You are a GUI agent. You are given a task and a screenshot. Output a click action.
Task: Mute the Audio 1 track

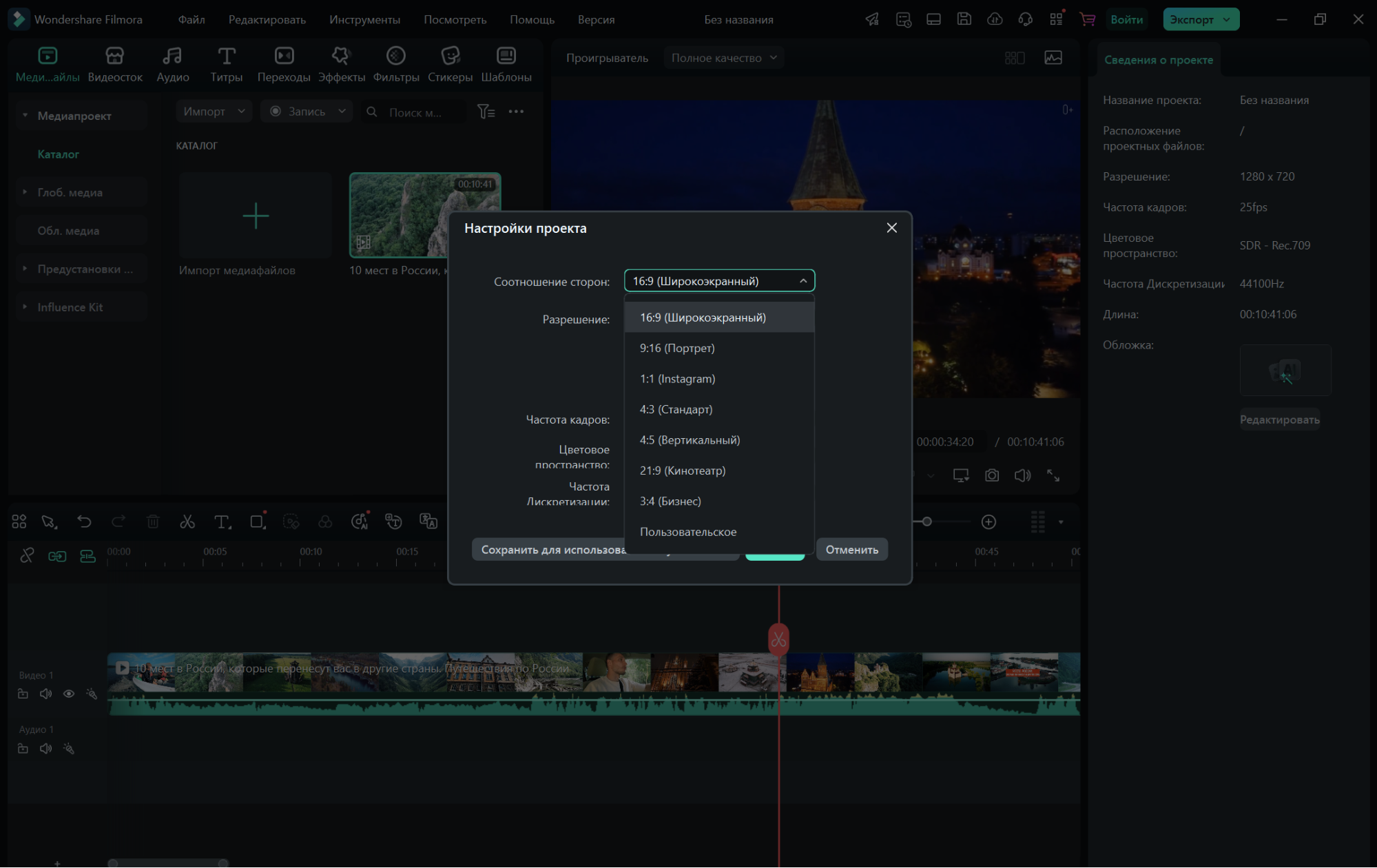(45, 749)
